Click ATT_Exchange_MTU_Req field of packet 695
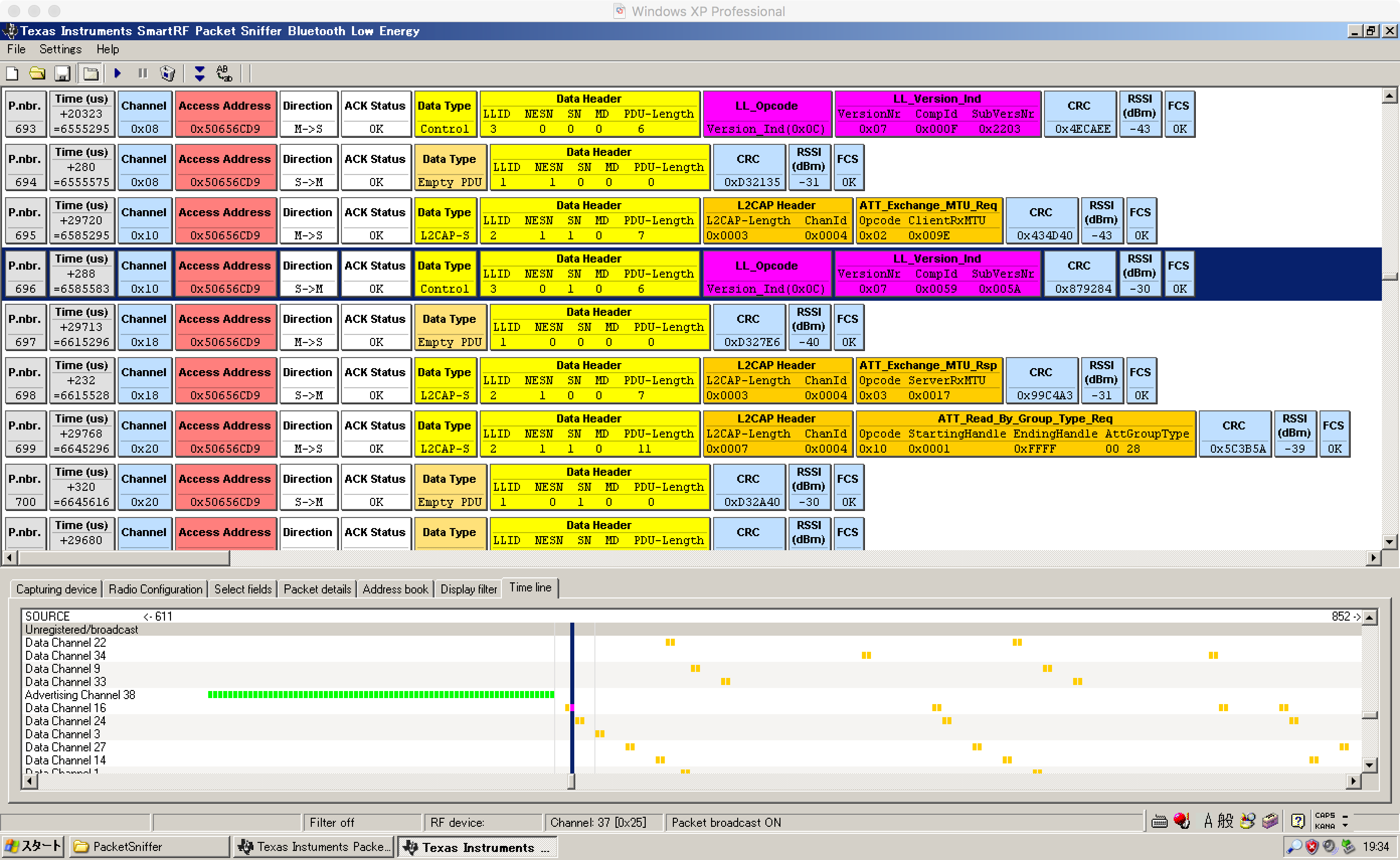This screenshot has height=860, width=1400. [x=929, y=221]
